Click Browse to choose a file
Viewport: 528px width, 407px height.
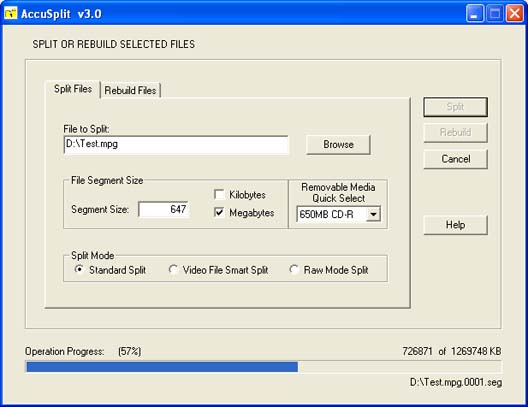coord(338,145)
